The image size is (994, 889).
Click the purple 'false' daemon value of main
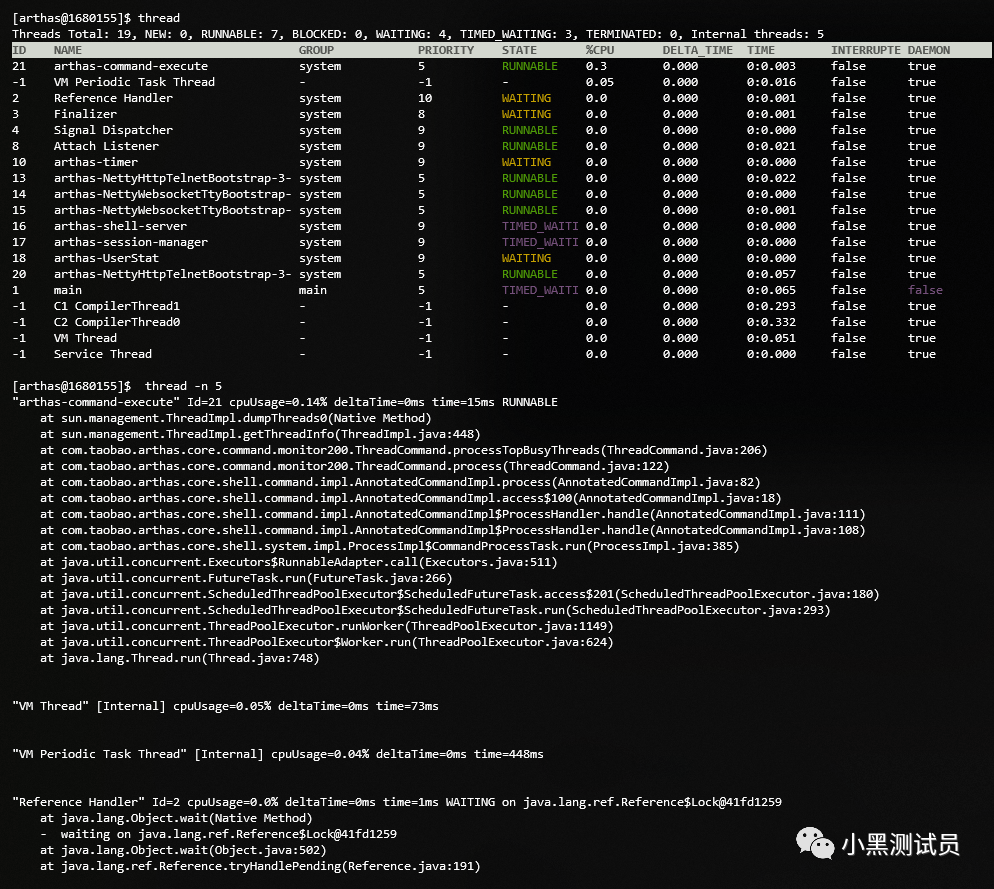[925, 290]
